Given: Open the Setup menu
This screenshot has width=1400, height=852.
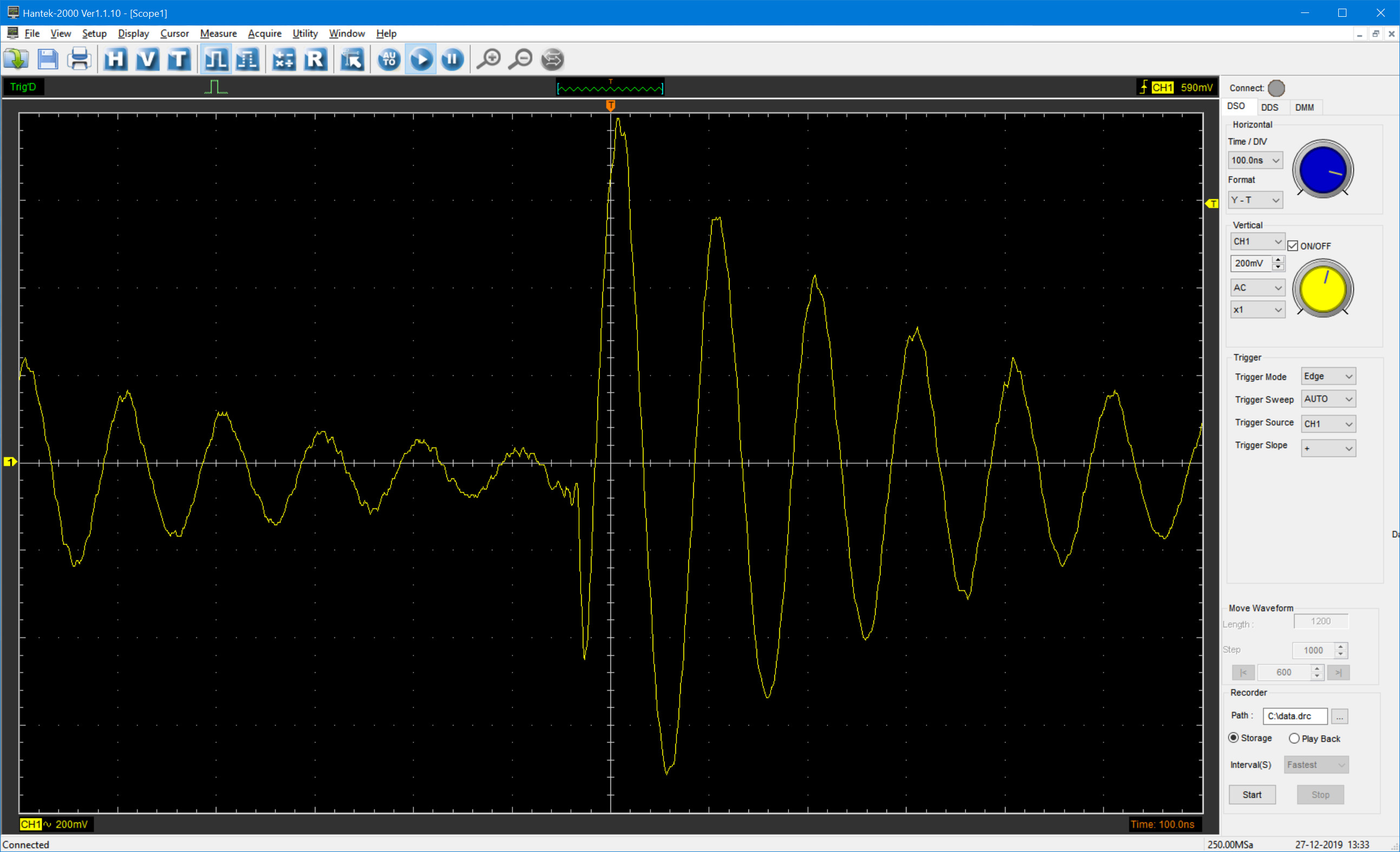Looking at the screenshot, I should pos(94,34).
